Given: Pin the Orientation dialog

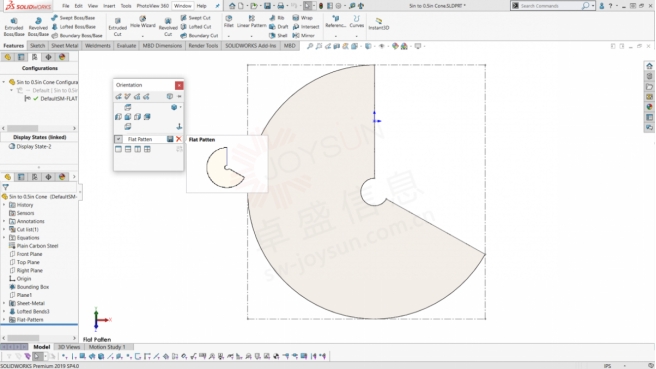Looking at the screenshot, I should (179, 97).
